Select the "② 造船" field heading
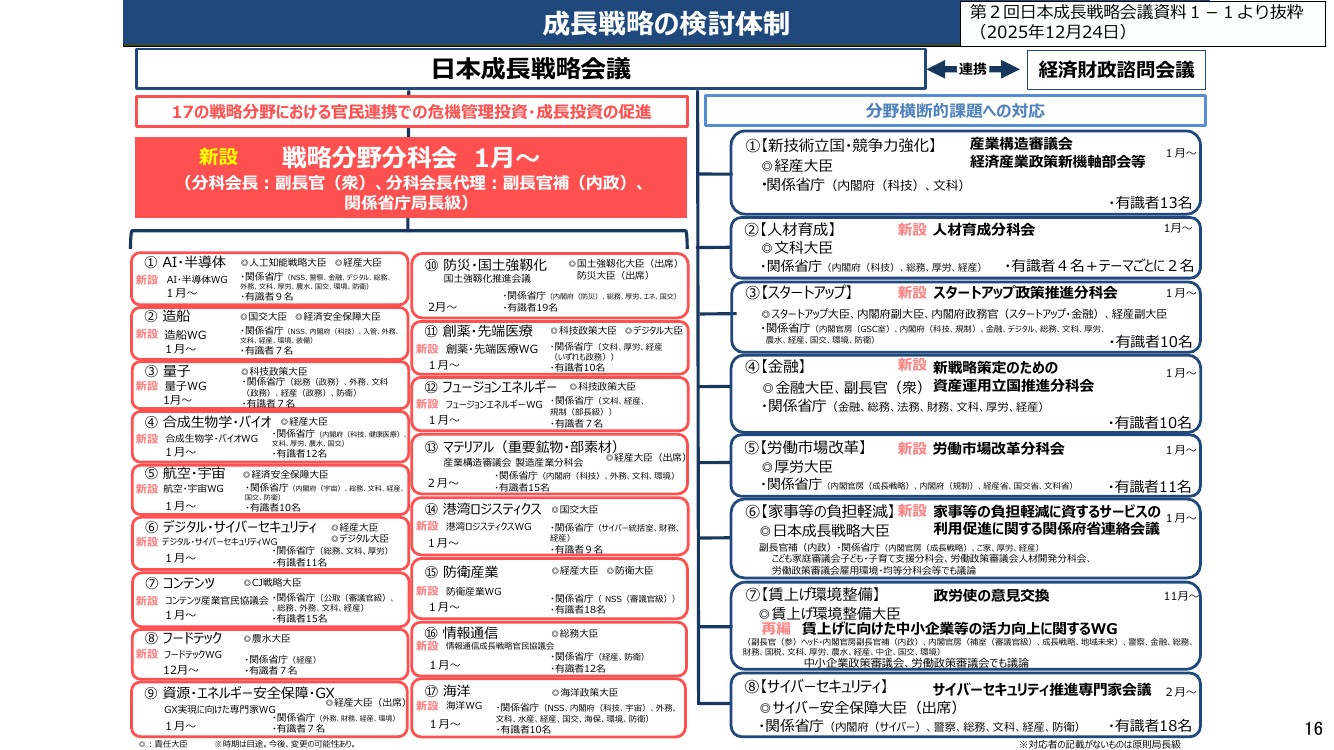The image size is (1334, 750). [x=168, y=316]
